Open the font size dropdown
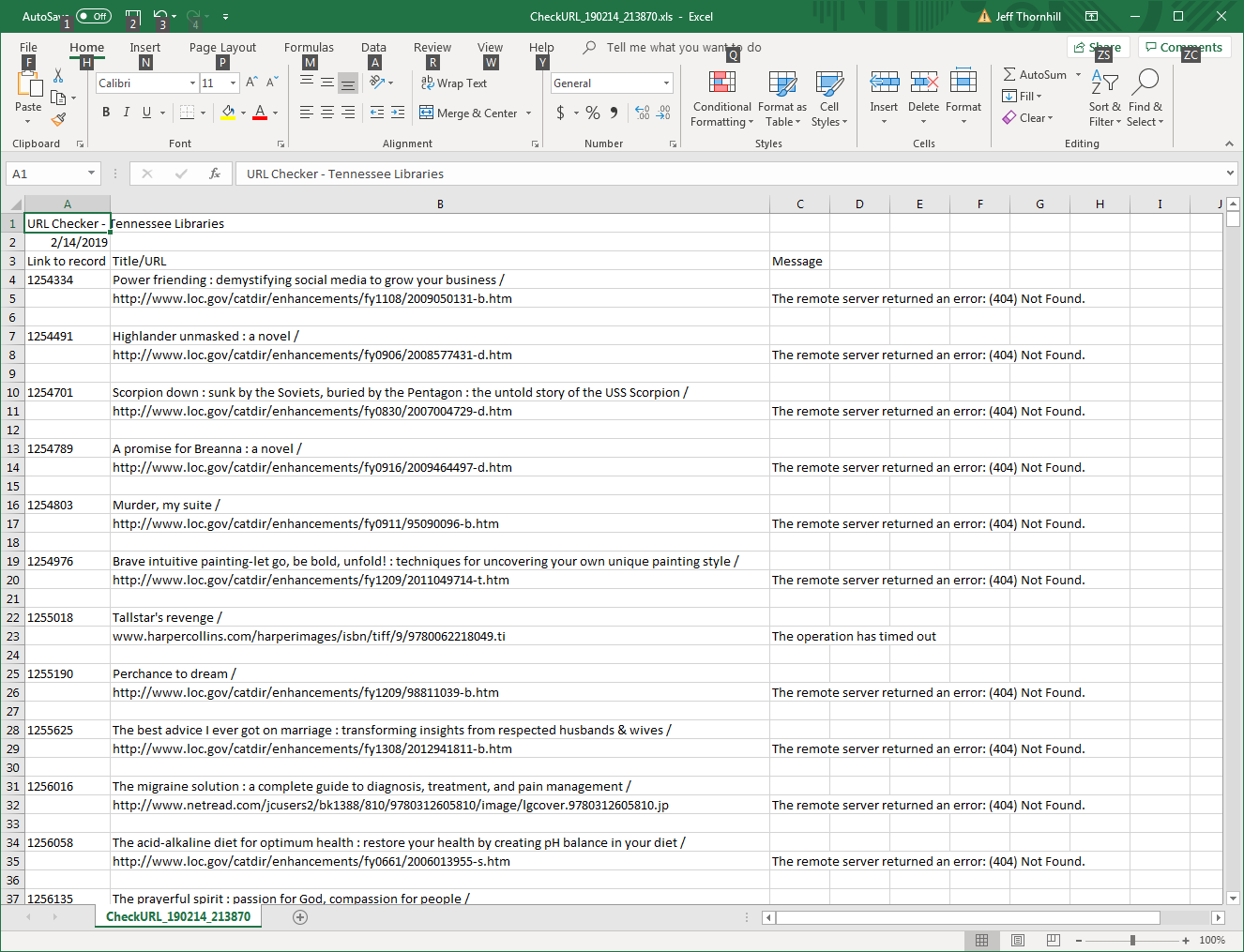The height and width of the screenshot is (952, 1244). (x=233, y=83)
